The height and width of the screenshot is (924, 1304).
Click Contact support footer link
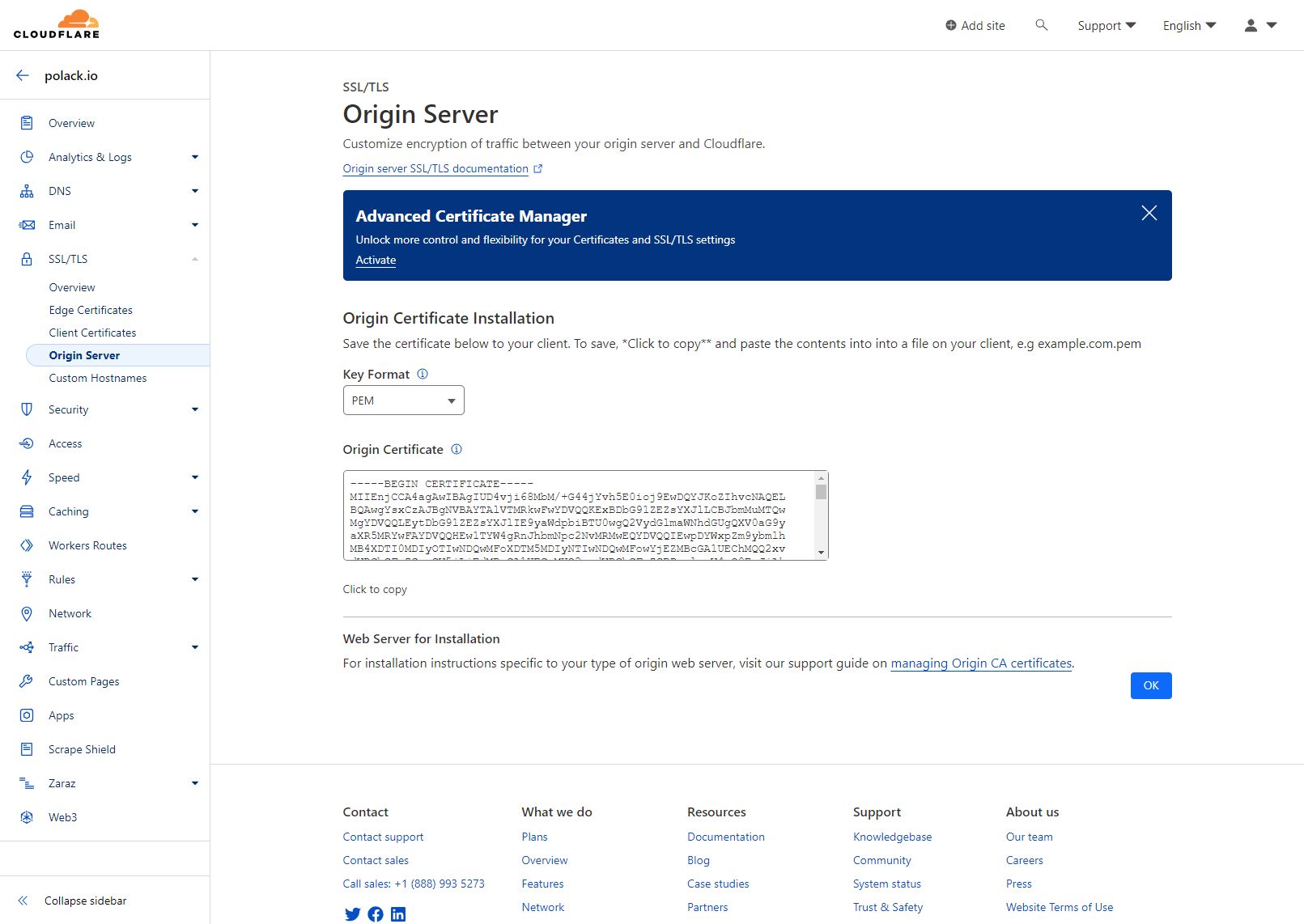pos(383,837)
